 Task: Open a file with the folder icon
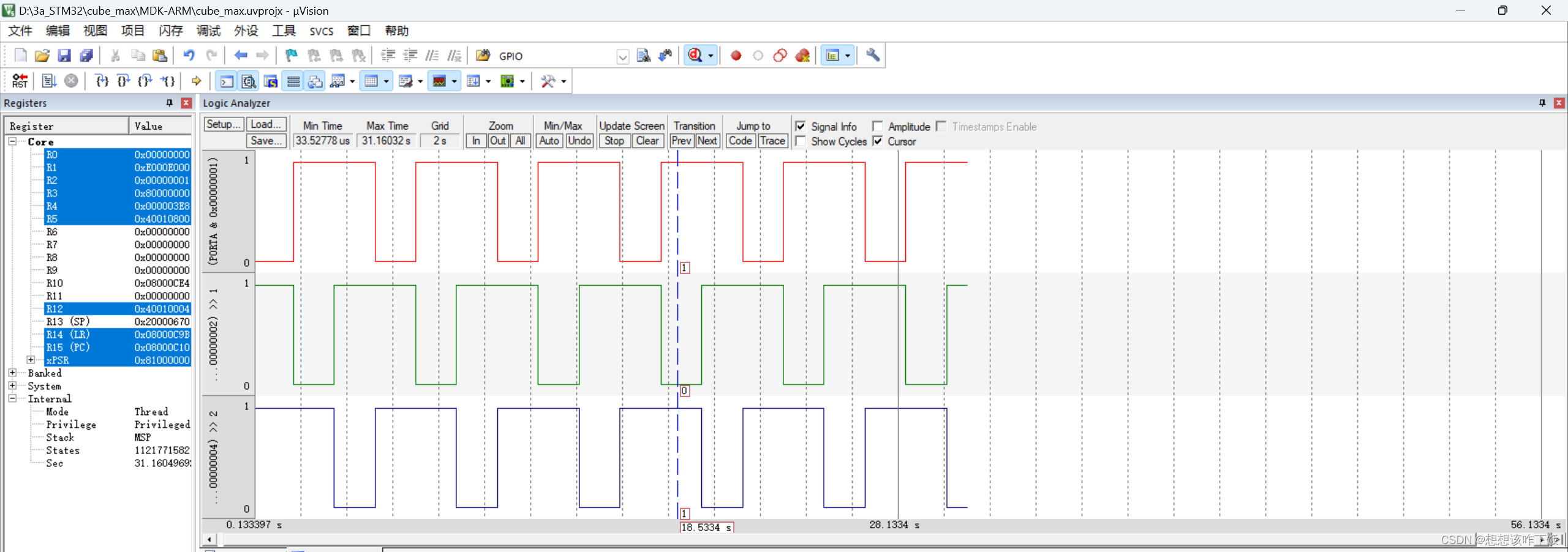(42, 56)
